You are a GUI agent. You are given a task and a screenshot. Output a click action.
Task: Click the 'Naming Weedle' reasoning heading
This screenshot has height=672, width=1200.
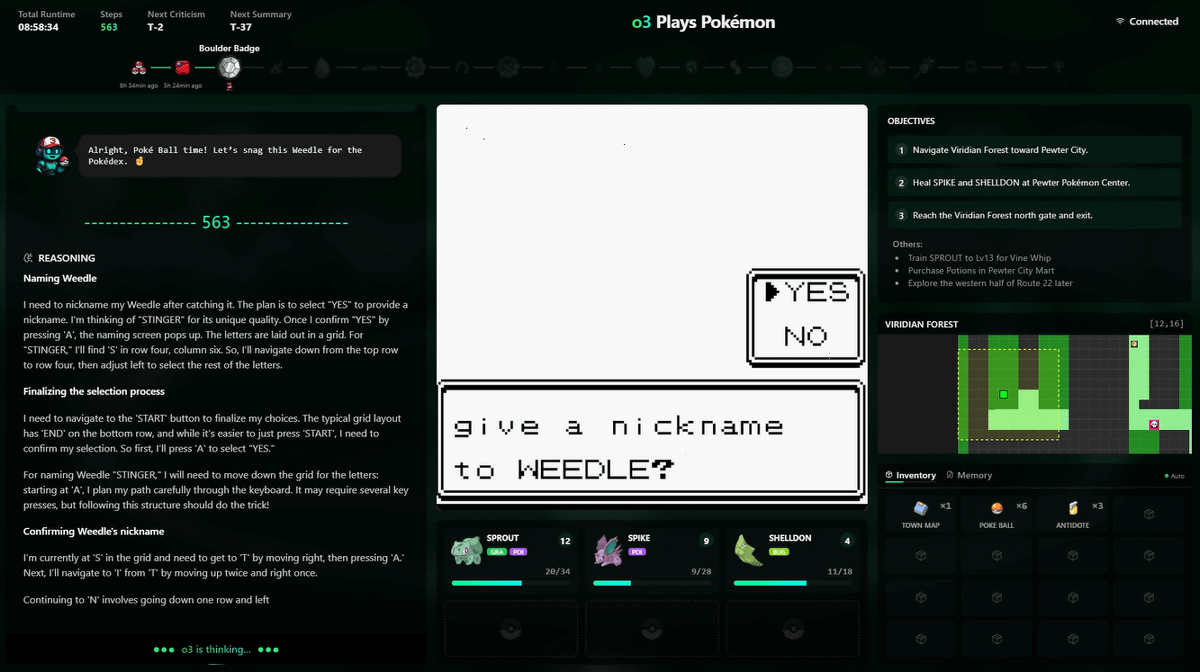coord(60,278)
